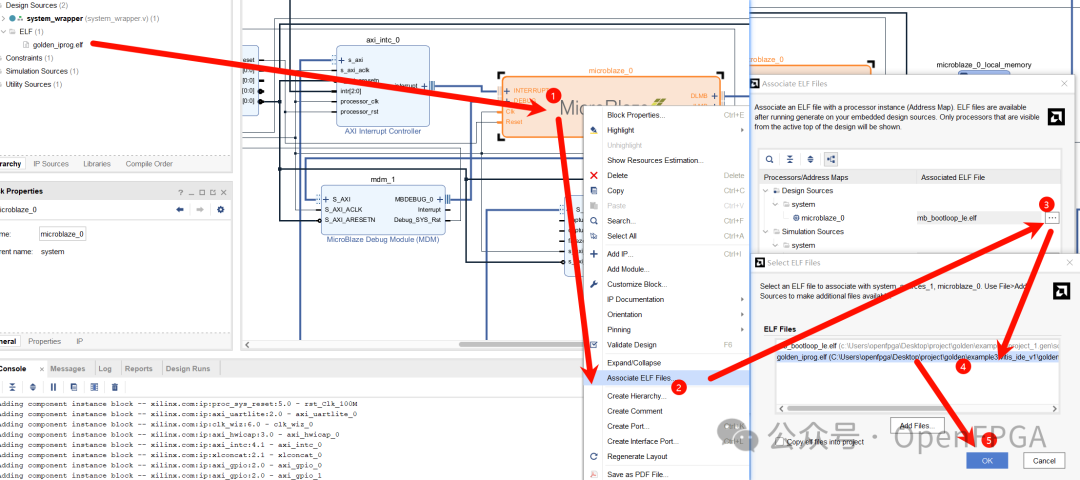This screenshot has width=1080, height=480.
Task: Open IP Documentation submenu
Action: (666, 300)
